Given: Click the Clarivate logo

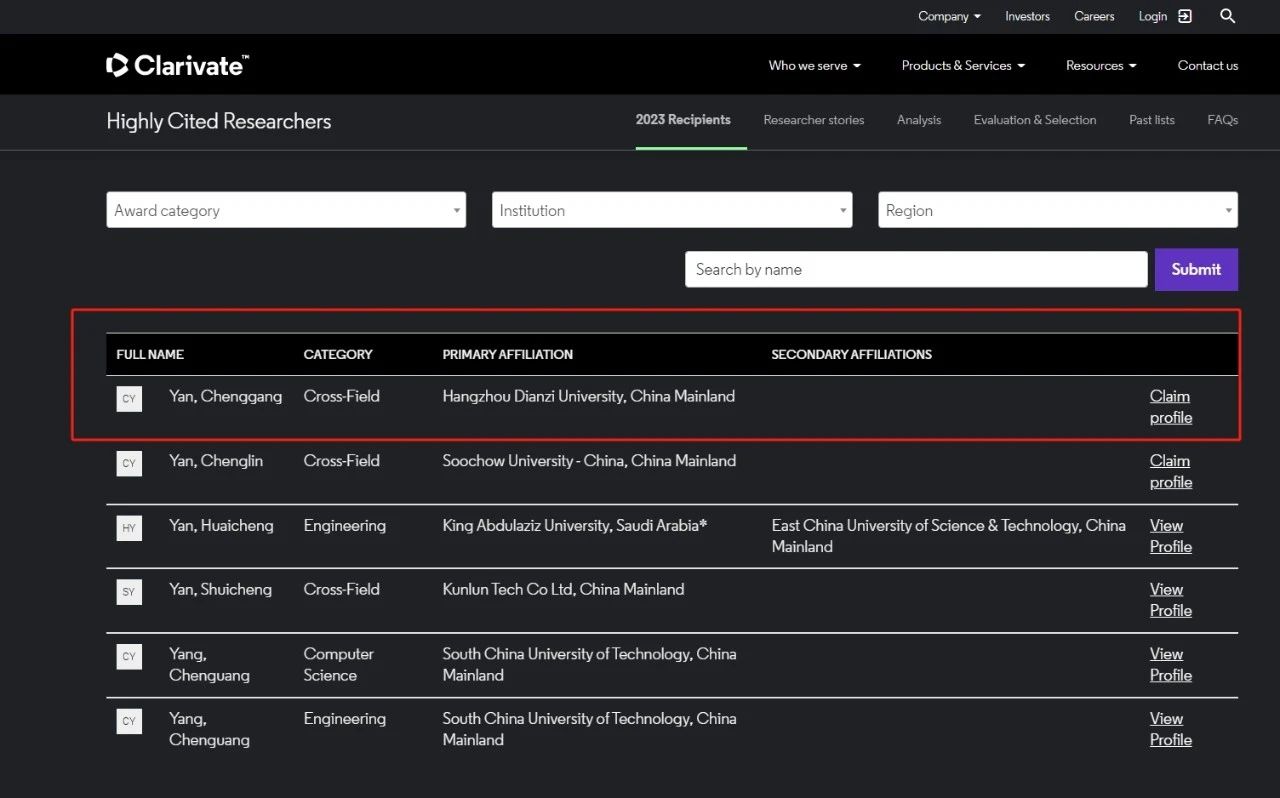Looking at the screenshot, I should [x=177, y=65].
